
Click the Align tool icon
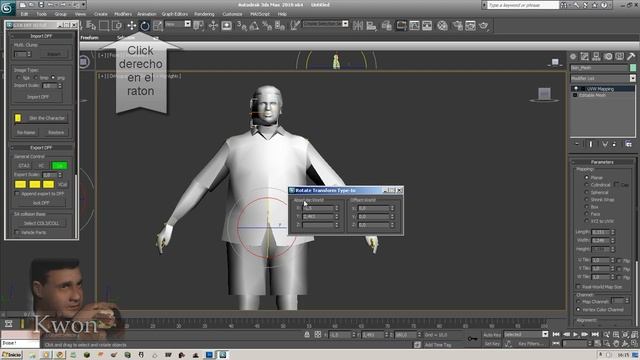[x=371, y=26]
